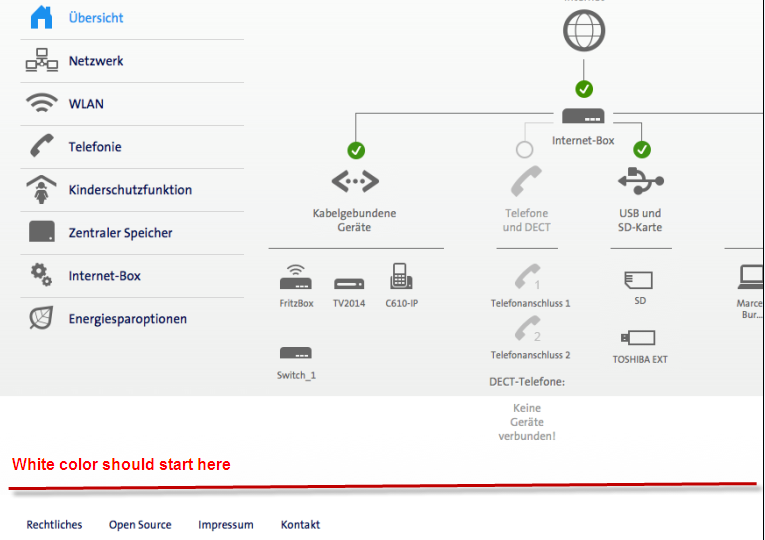
Task: Select the Switch_1 device
Action: [296, 353]
